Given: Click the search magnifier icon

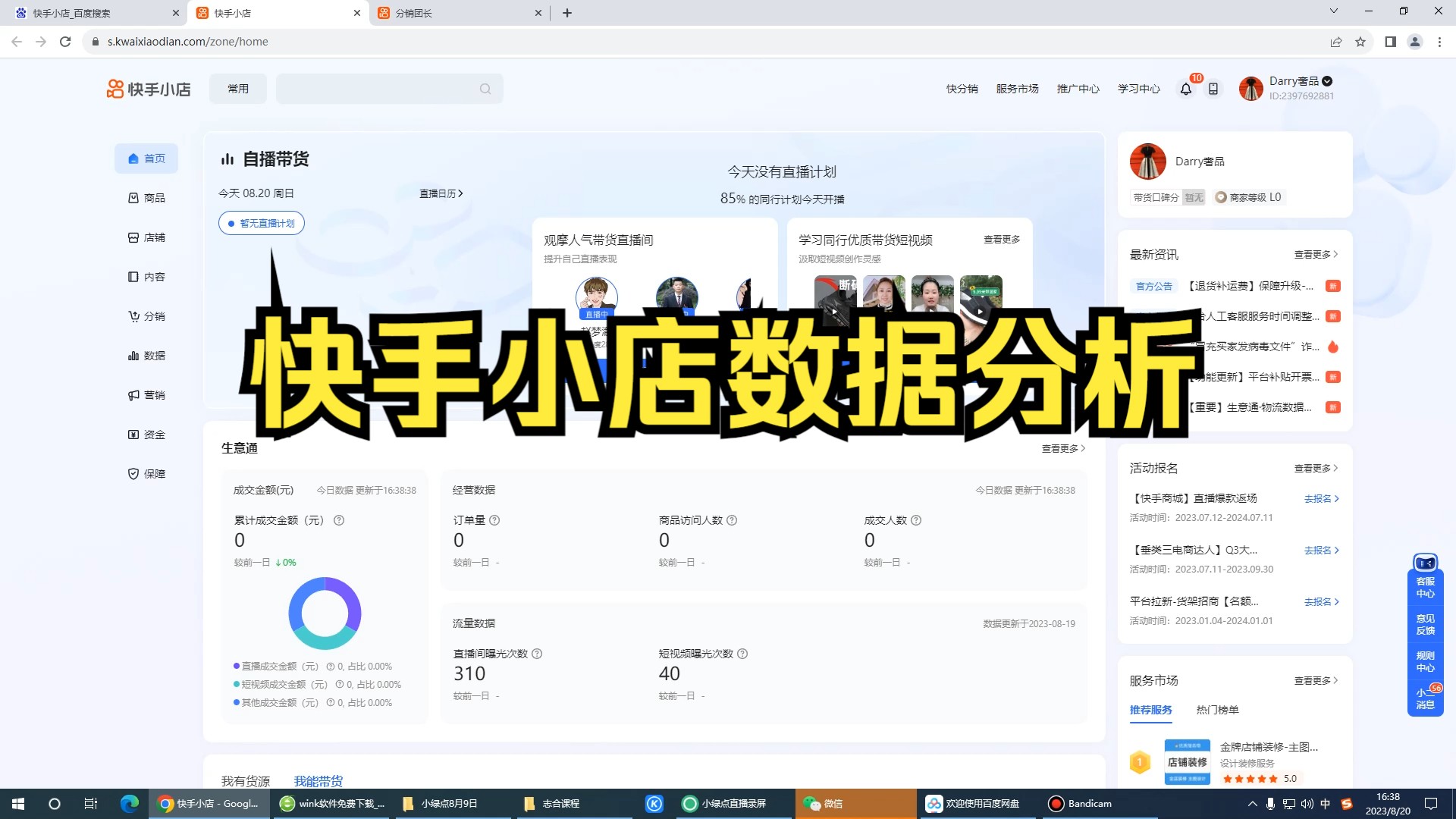Looking at the screenshot, I should pos(485,89).
